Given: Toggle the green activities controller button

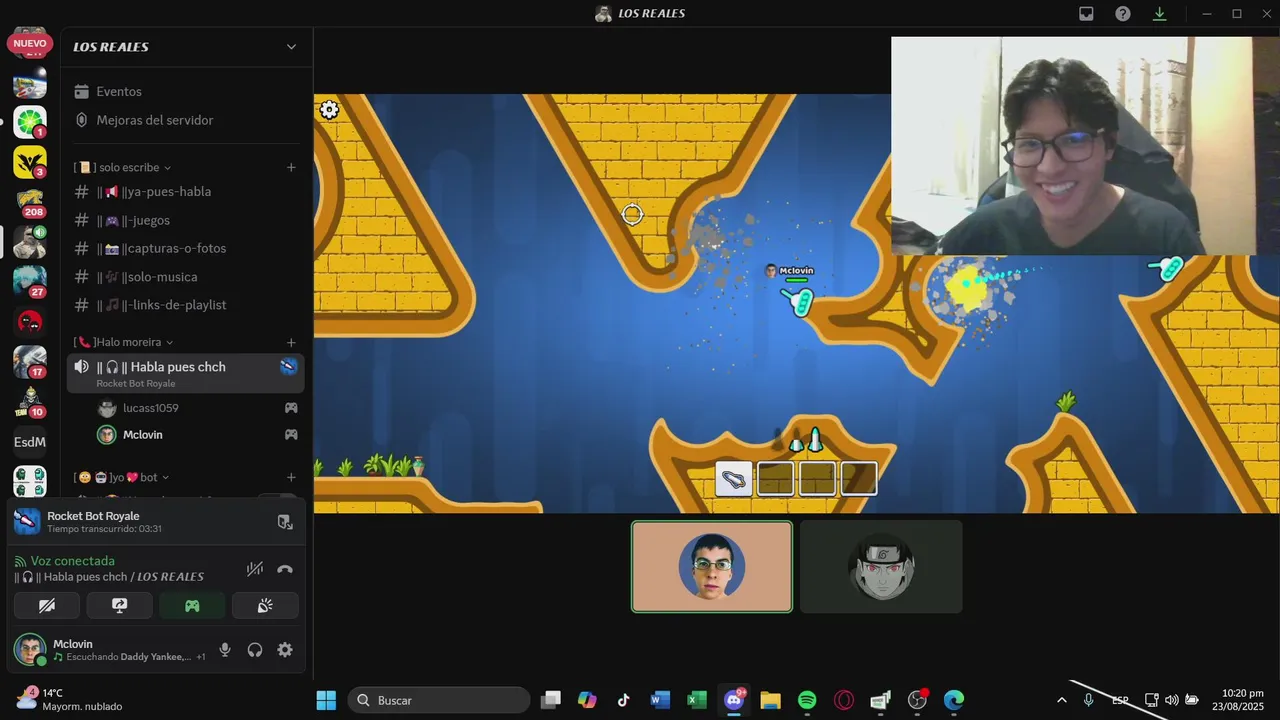Looking at the screenshot, I should point(192,606).
